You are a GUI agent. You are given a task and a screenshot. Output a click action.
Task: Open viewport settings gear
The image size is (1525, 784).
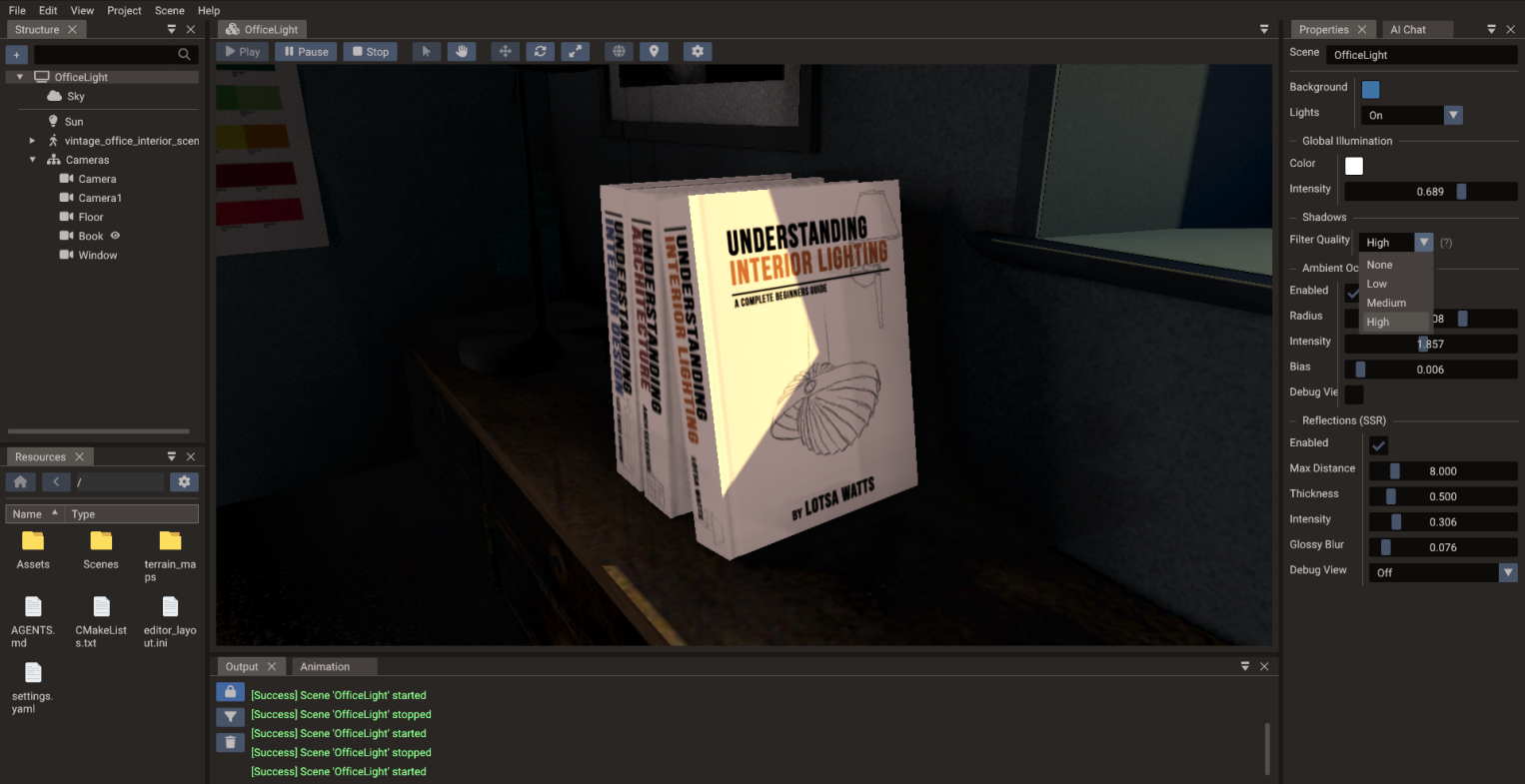(698, 52)
